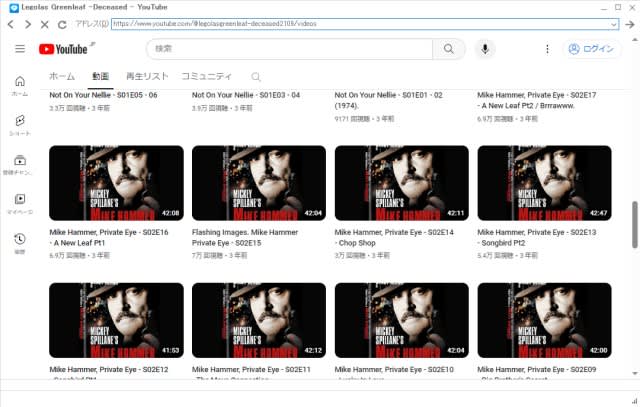Click the ログイン sign-in button
The image size is (640, 407).
click(x=591, y=49)
